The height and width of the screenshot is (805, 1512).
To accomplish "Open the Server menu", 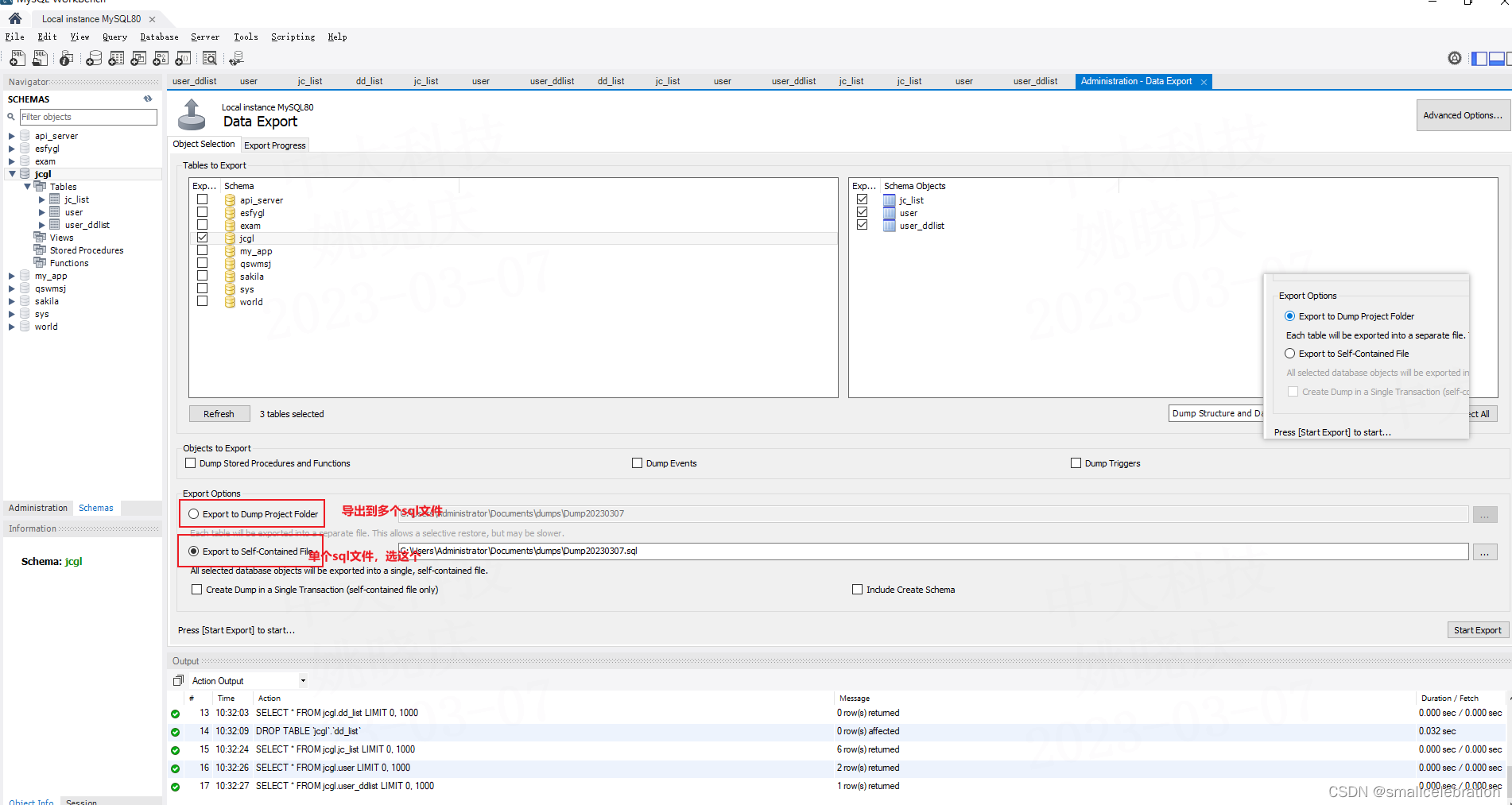I will 204,37.
